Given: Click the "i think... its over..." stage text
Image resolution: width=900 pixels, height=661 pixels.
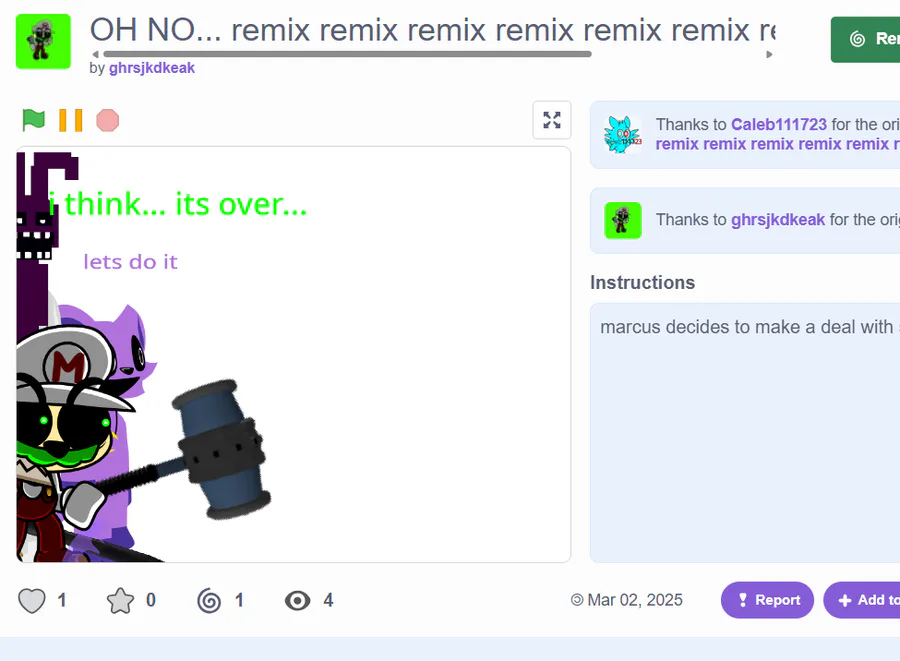Looking at the screenshot, I should (x=178, y=204).
